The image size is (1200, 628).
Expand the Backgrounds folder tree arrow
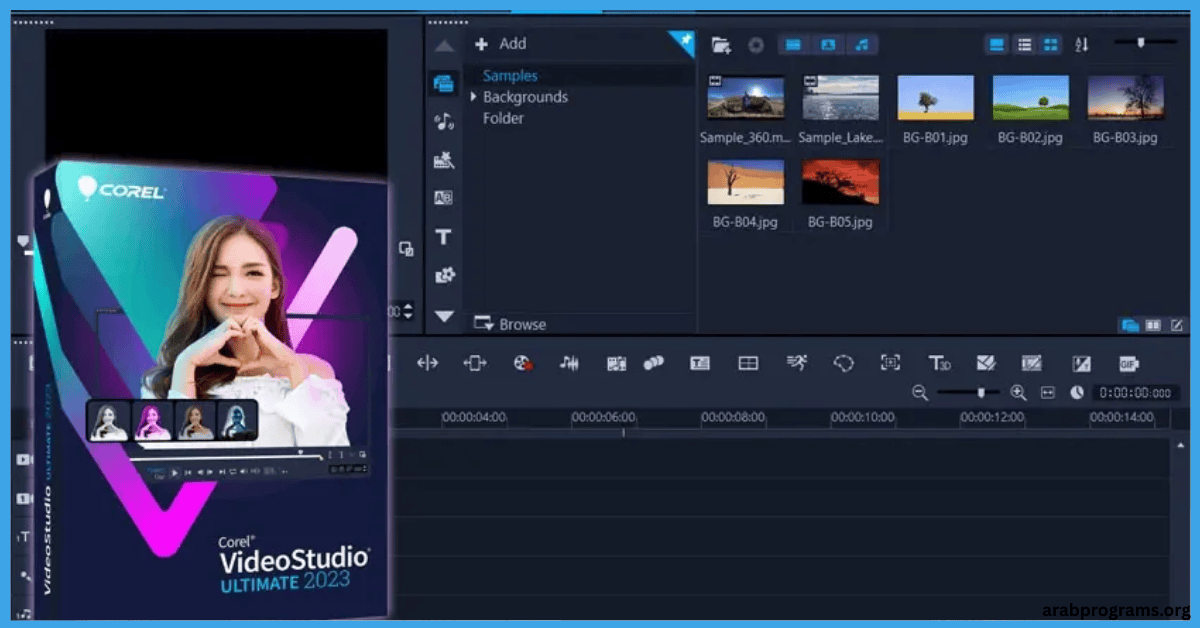(474, 97)
